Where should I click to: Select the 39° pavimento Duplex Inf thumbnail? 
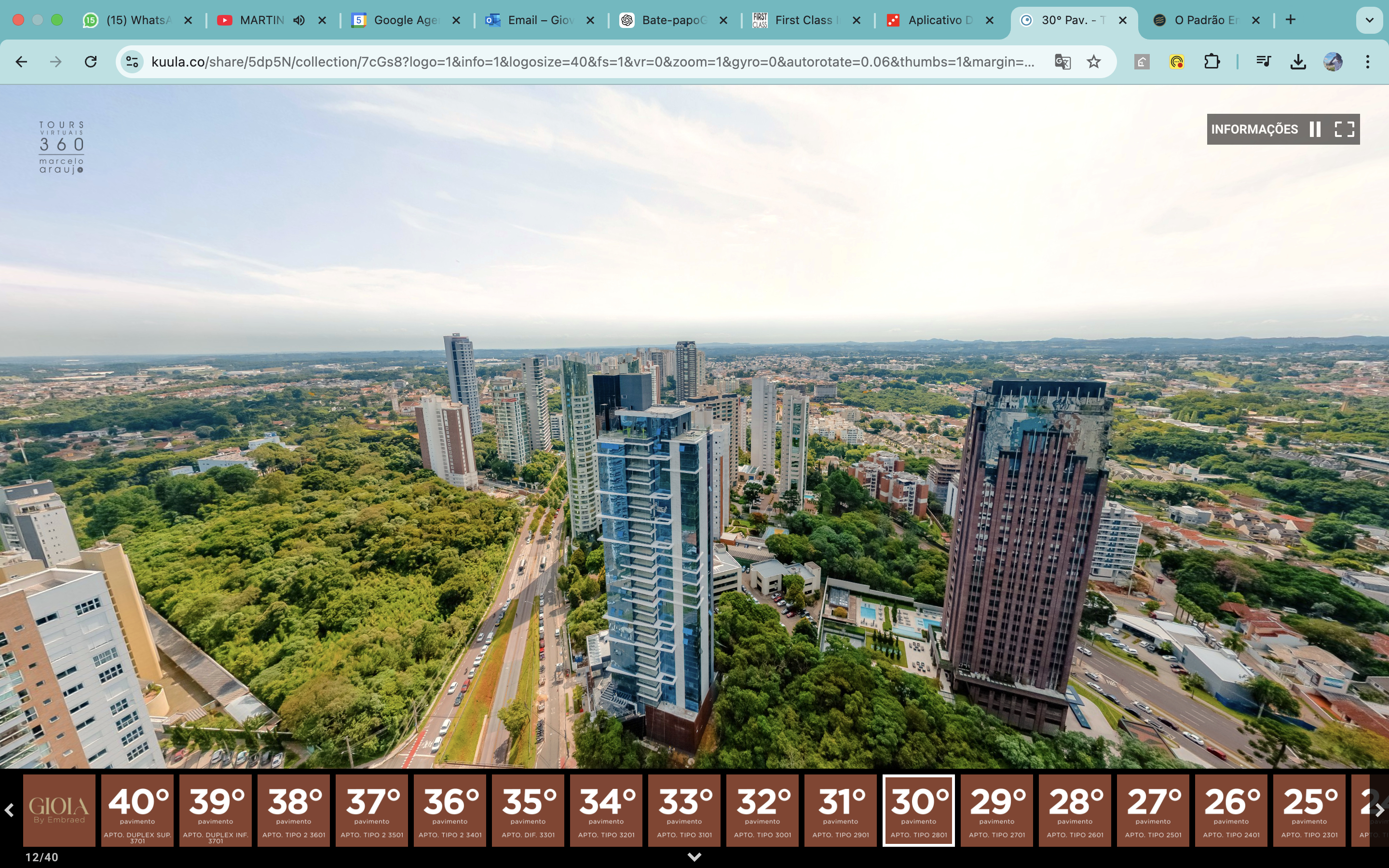click(215, 810)
